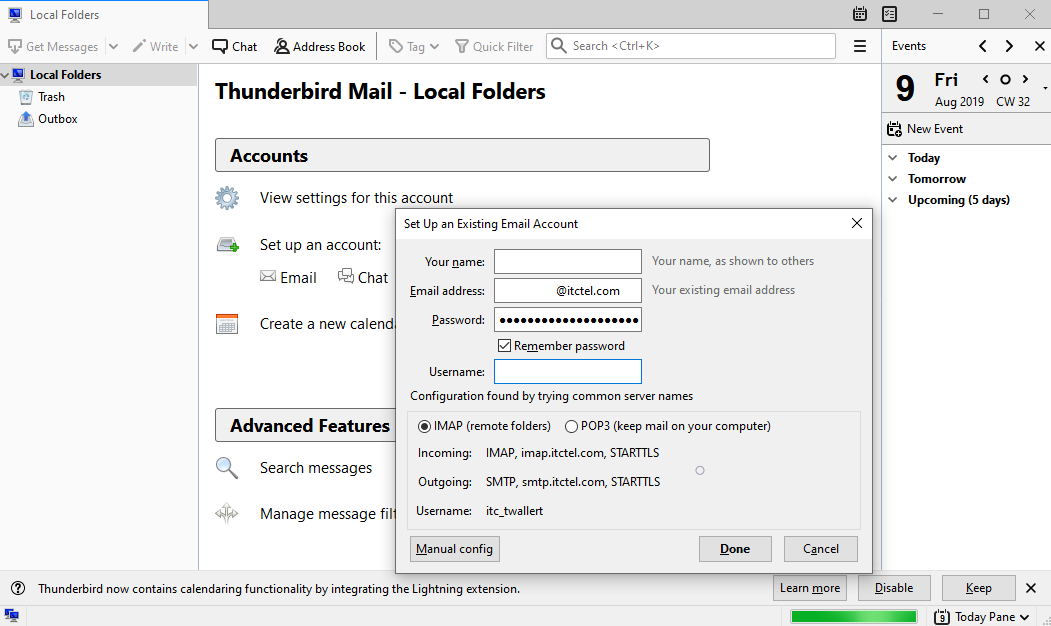This screenshot has width=1051, height=626.
Task: Open the hamburger application menu
Action: pyautogui.click(x=860, y=46)
